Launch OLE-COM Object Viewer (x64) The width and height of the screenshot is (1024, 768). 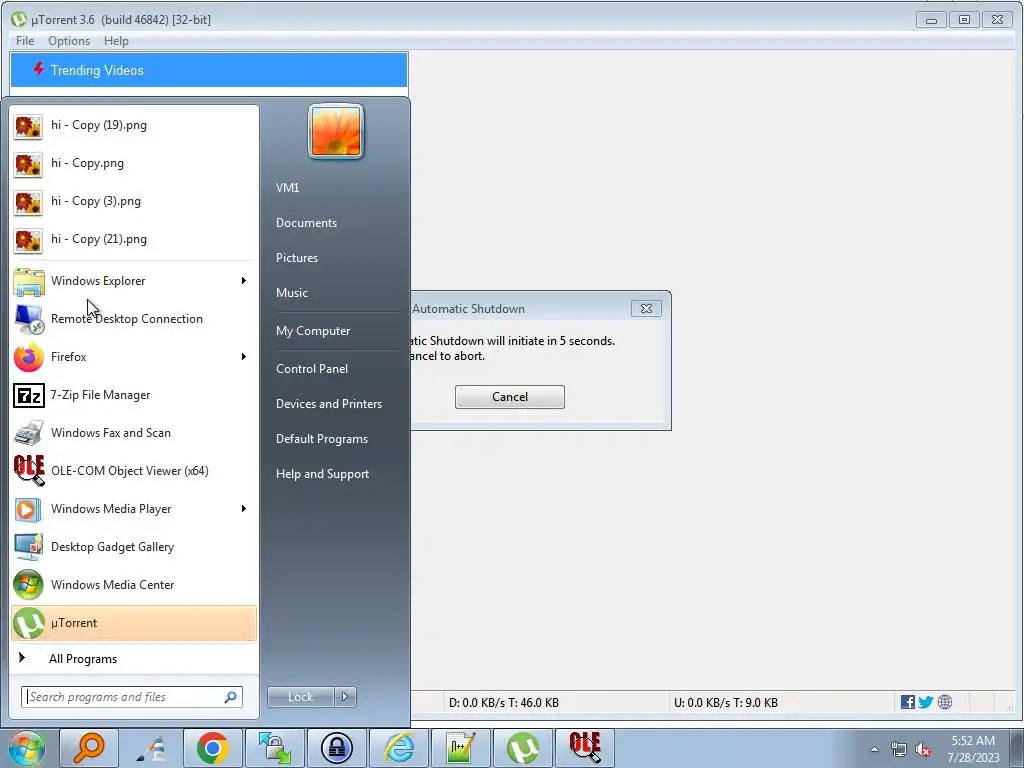pyautogui.click(x=134, y=471)
